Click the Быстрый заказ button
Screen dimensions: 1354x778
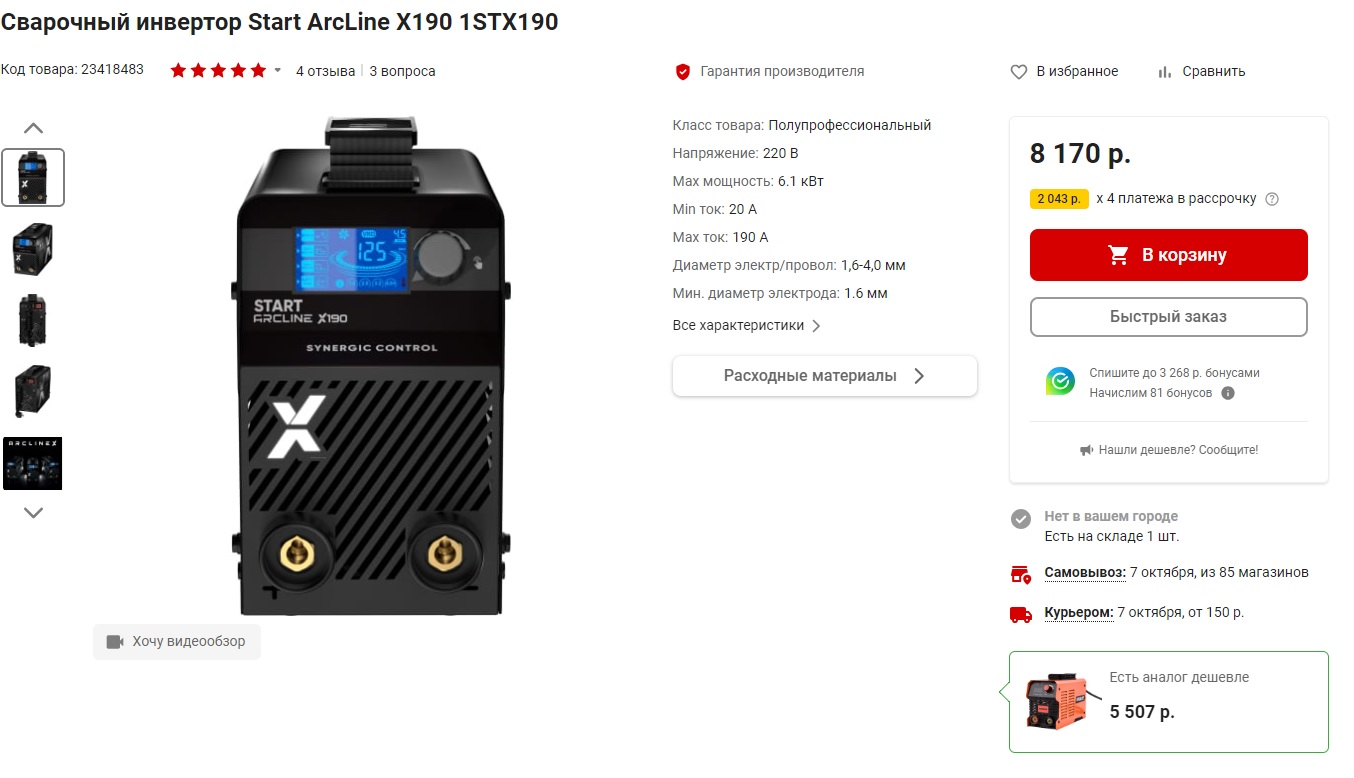coord(1169,317)
